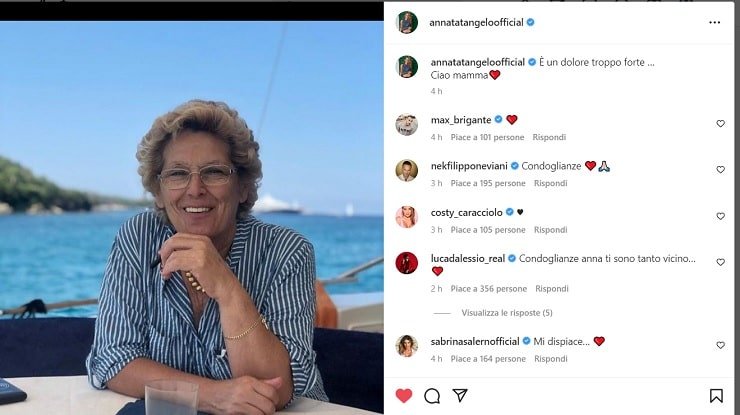Open the annatatangeloofficial header username

coord(474,22)
